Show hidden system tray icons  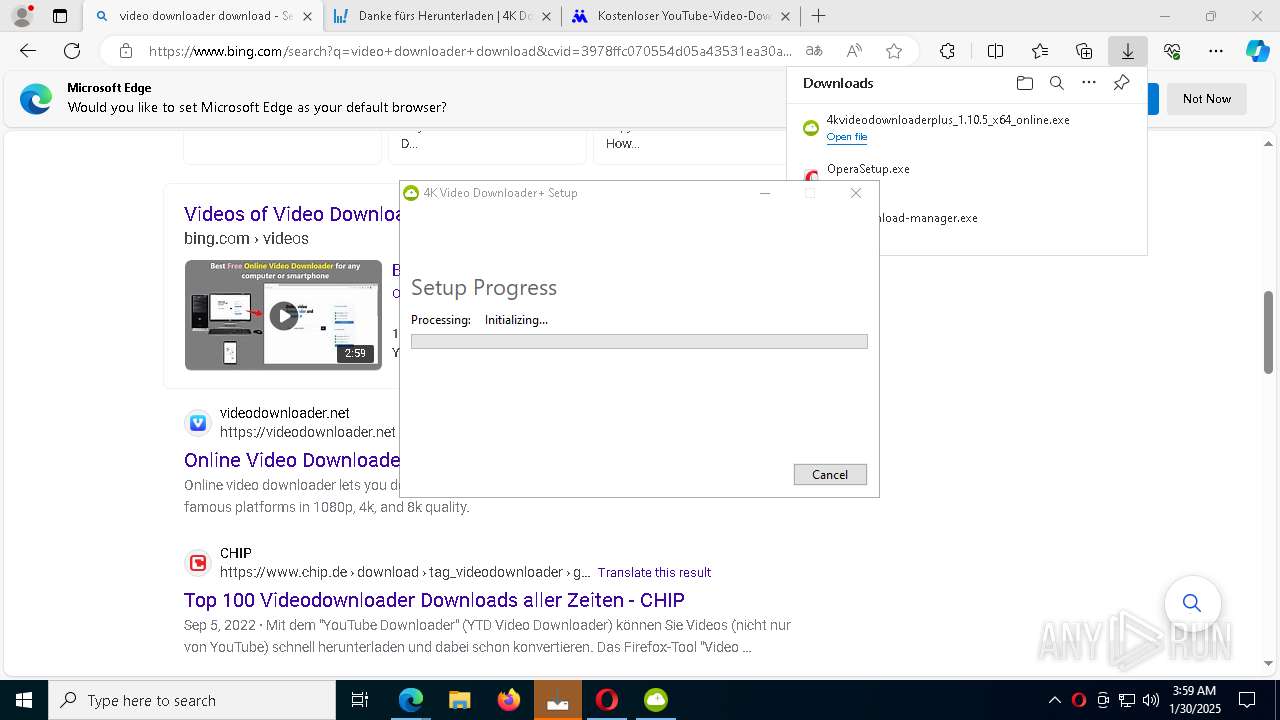[1054, 700]
